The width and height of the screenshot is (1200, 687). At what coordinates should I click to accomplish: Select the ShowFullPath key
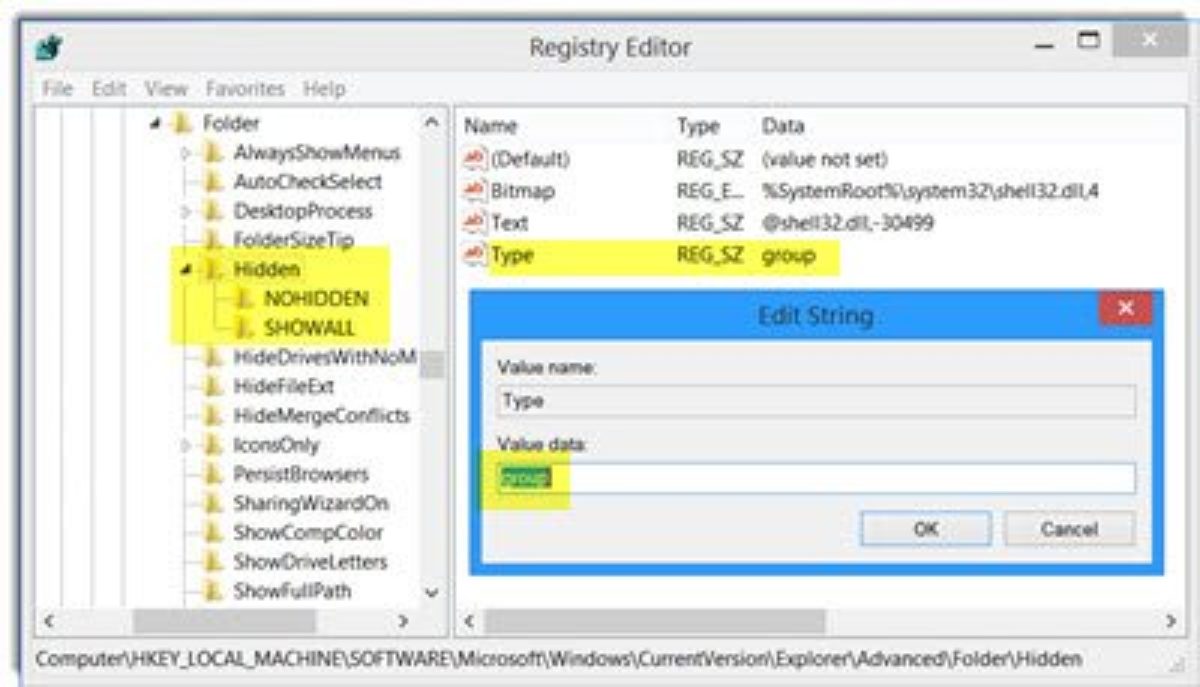293,592
